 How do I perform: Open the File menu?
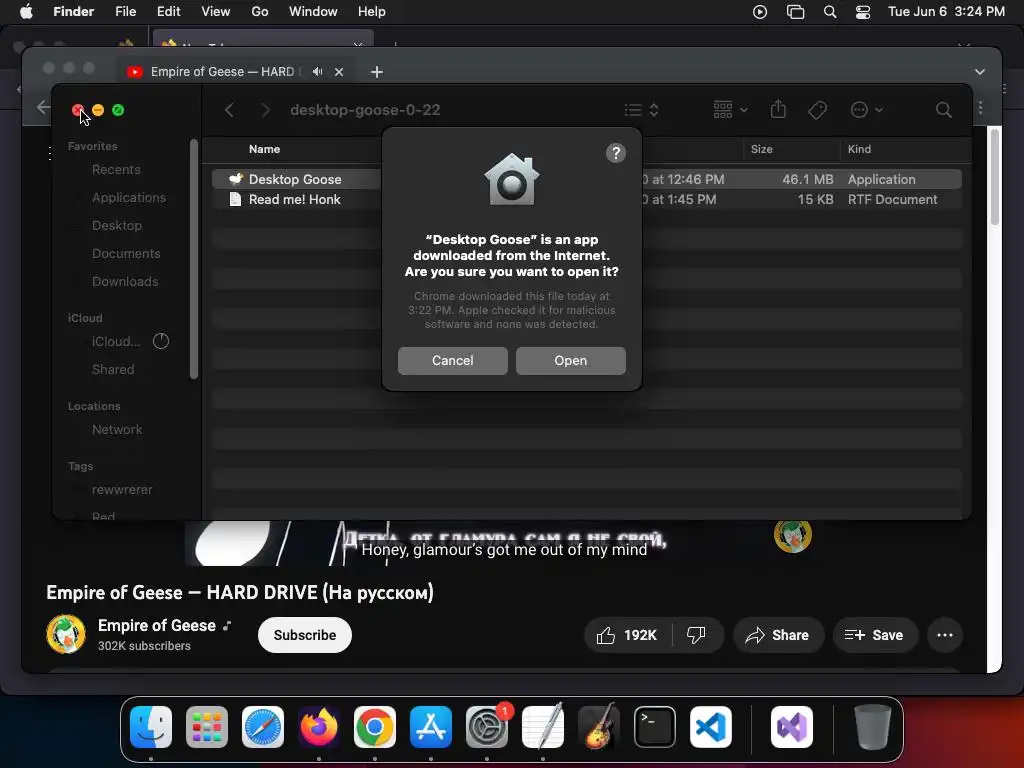pyautogui.click(x=125, y=12)
